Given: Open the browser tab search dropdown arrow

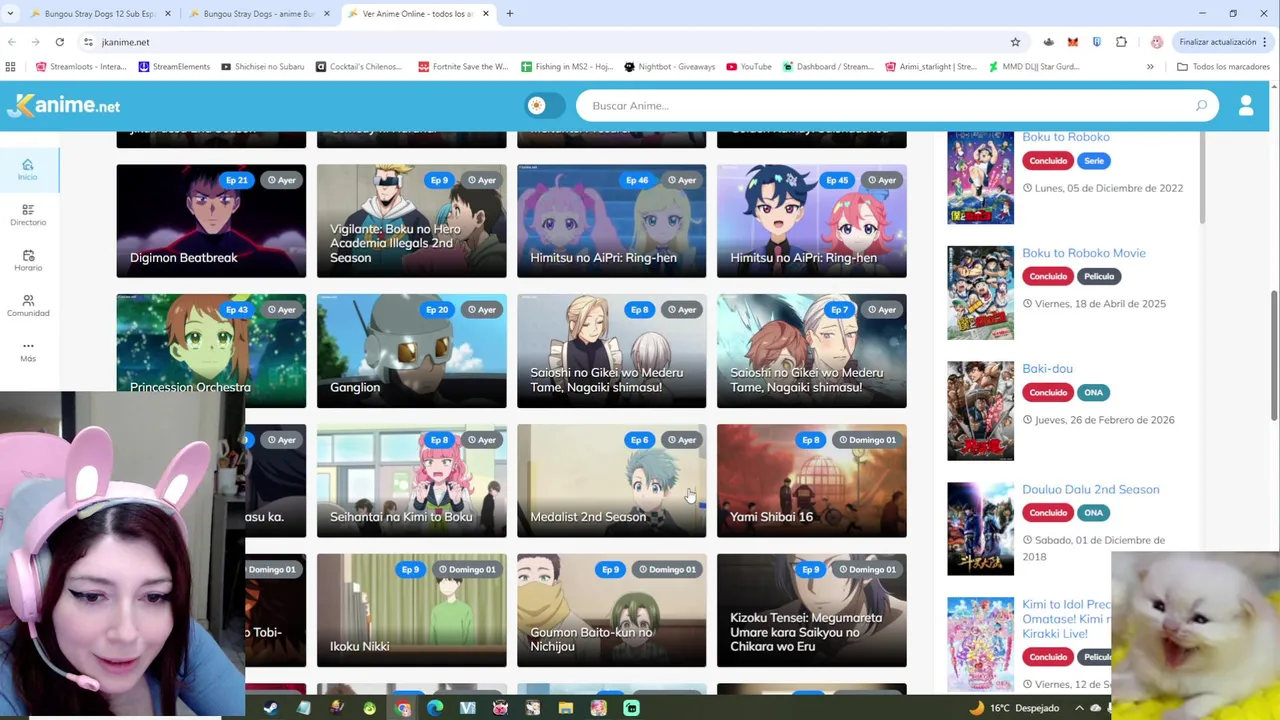Looking at the screenshot, I should coord(10,14).
